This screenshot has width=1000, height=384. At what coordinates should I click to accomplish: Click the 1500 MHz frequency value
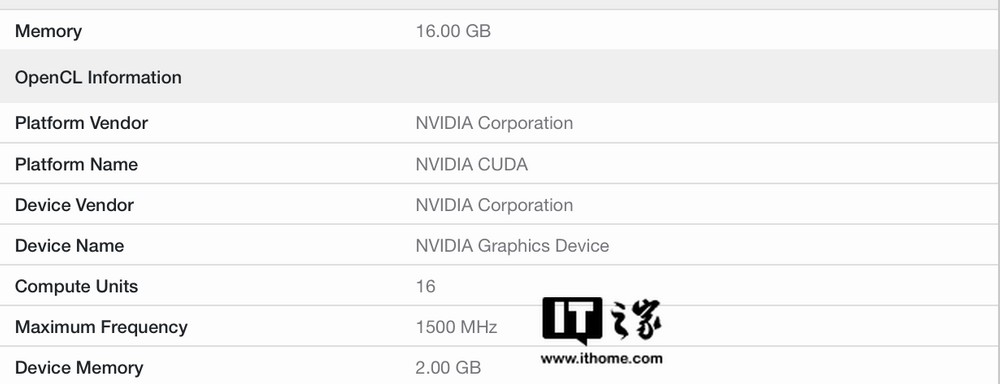click(457, 327)
